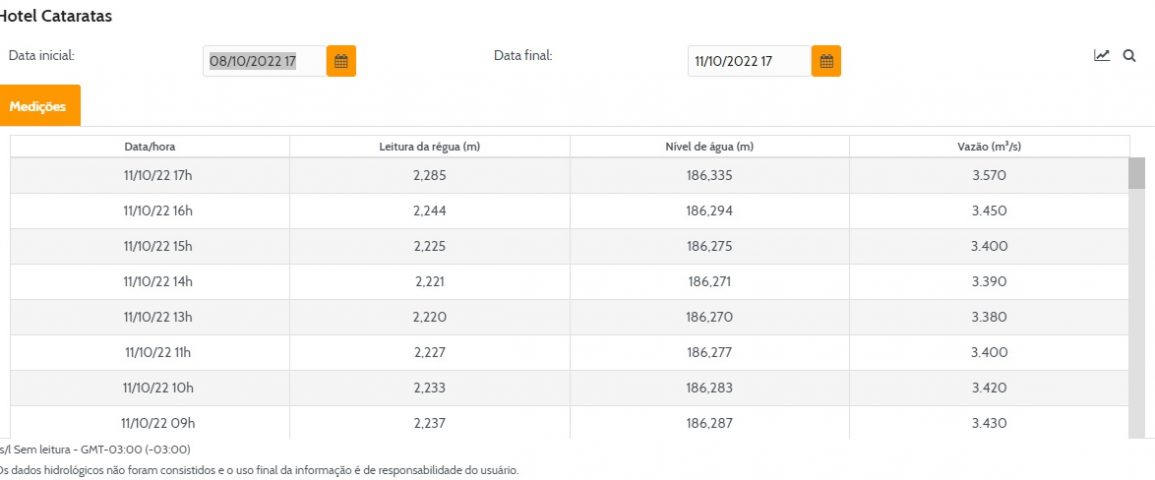Click the Vazão column header
Image resolution: width=1155 pixels, height=480 pixels.
click(x=989, y=147)
